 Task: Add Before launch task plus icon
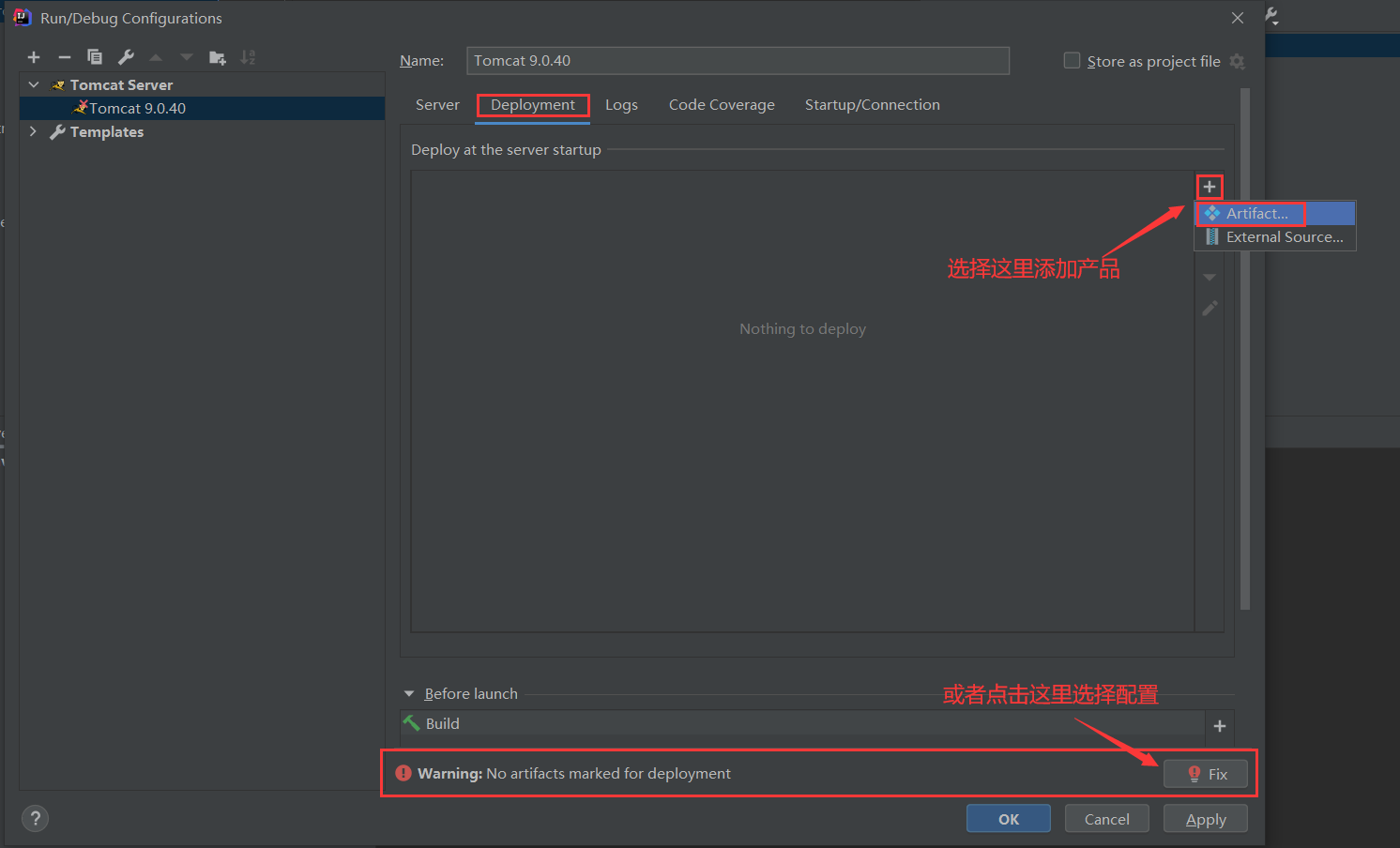point(1220,725)
